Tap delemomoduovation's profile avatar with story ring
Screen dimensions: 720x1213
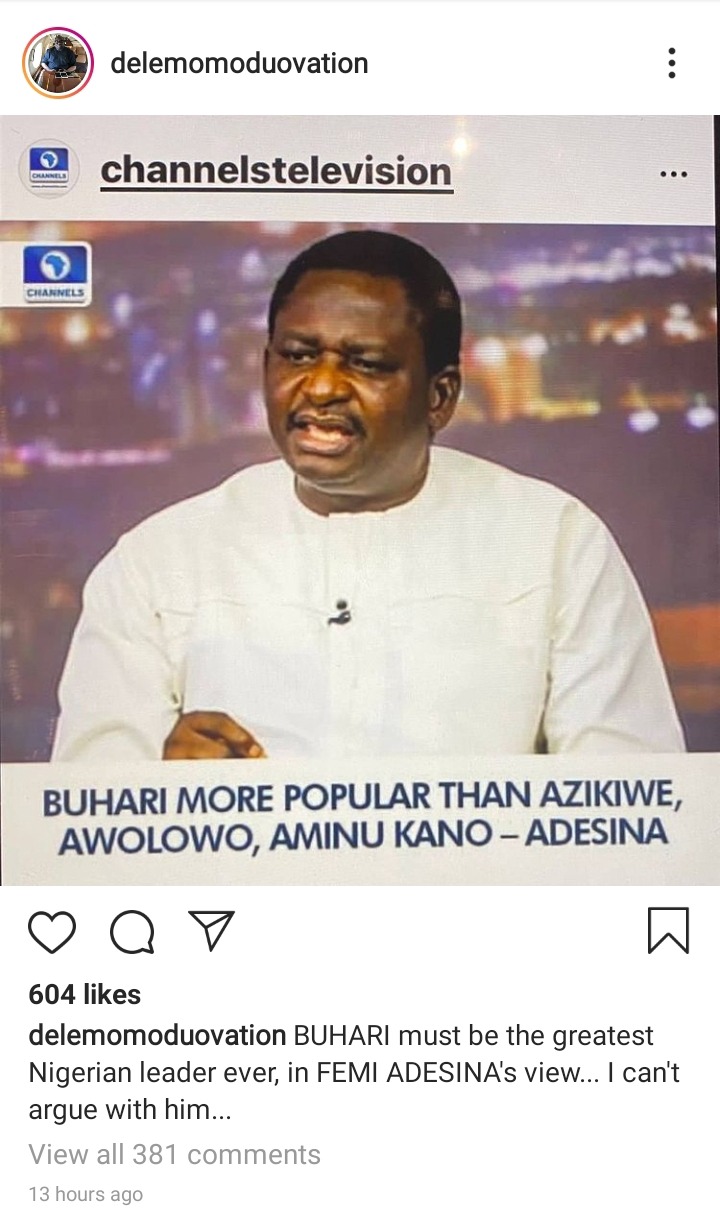pyautogui.click(x=58, y=63)
